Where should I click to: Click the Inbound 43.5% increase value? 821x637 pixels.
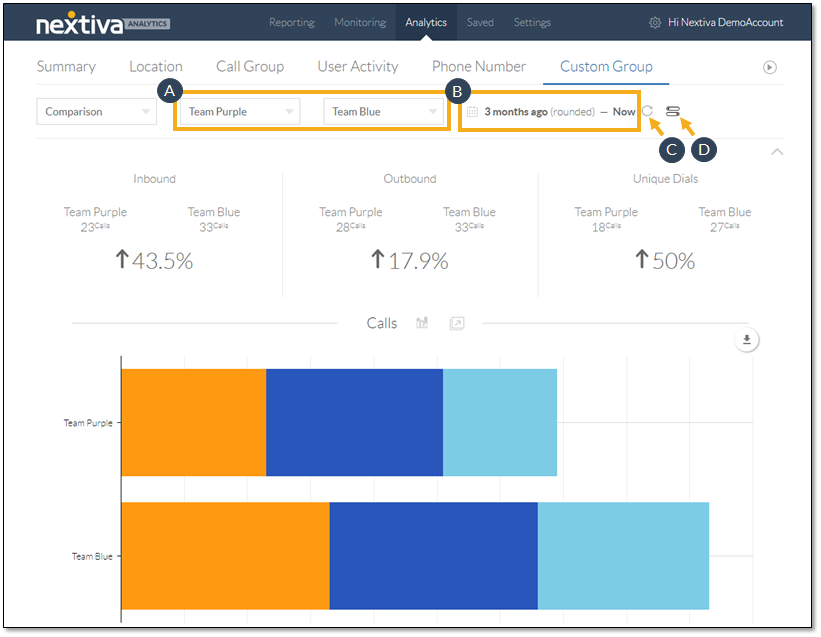154,260
